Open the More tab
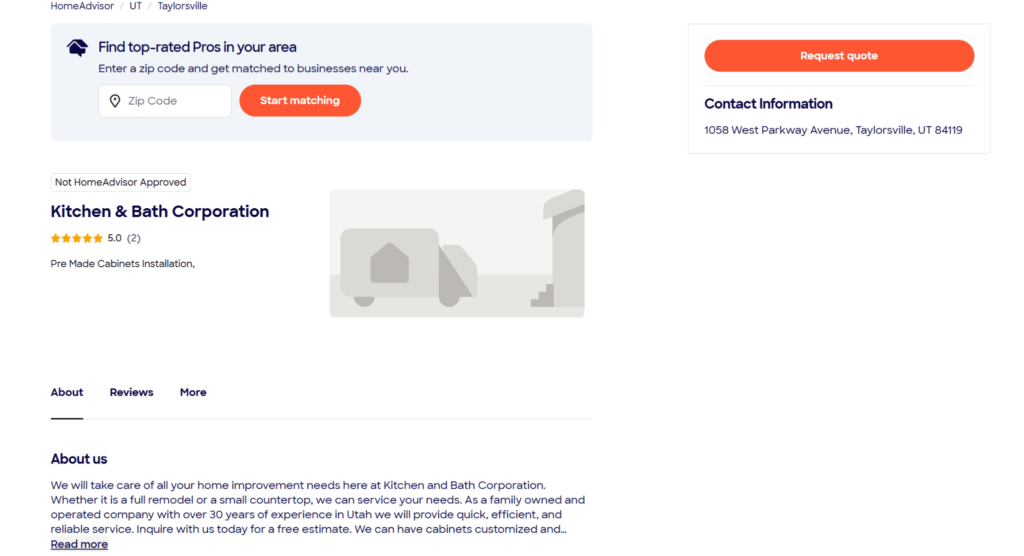The height and width of the screenshot is (556, 1024). tap(193, 392)
